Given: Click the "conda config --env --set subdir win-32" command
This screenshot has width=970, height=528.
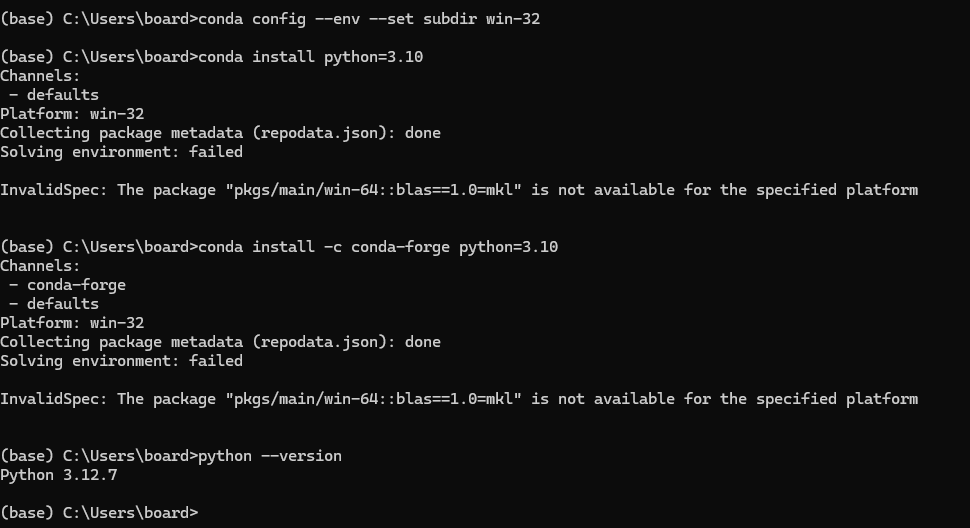Looking at the screenshot, I should [369, 19].
